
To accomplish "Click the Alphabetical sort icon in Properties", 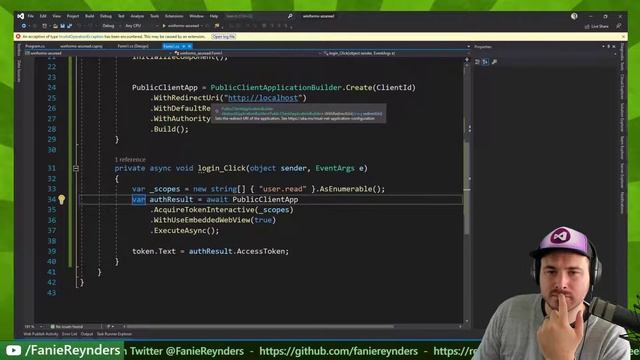I will (x=485, y=62).
